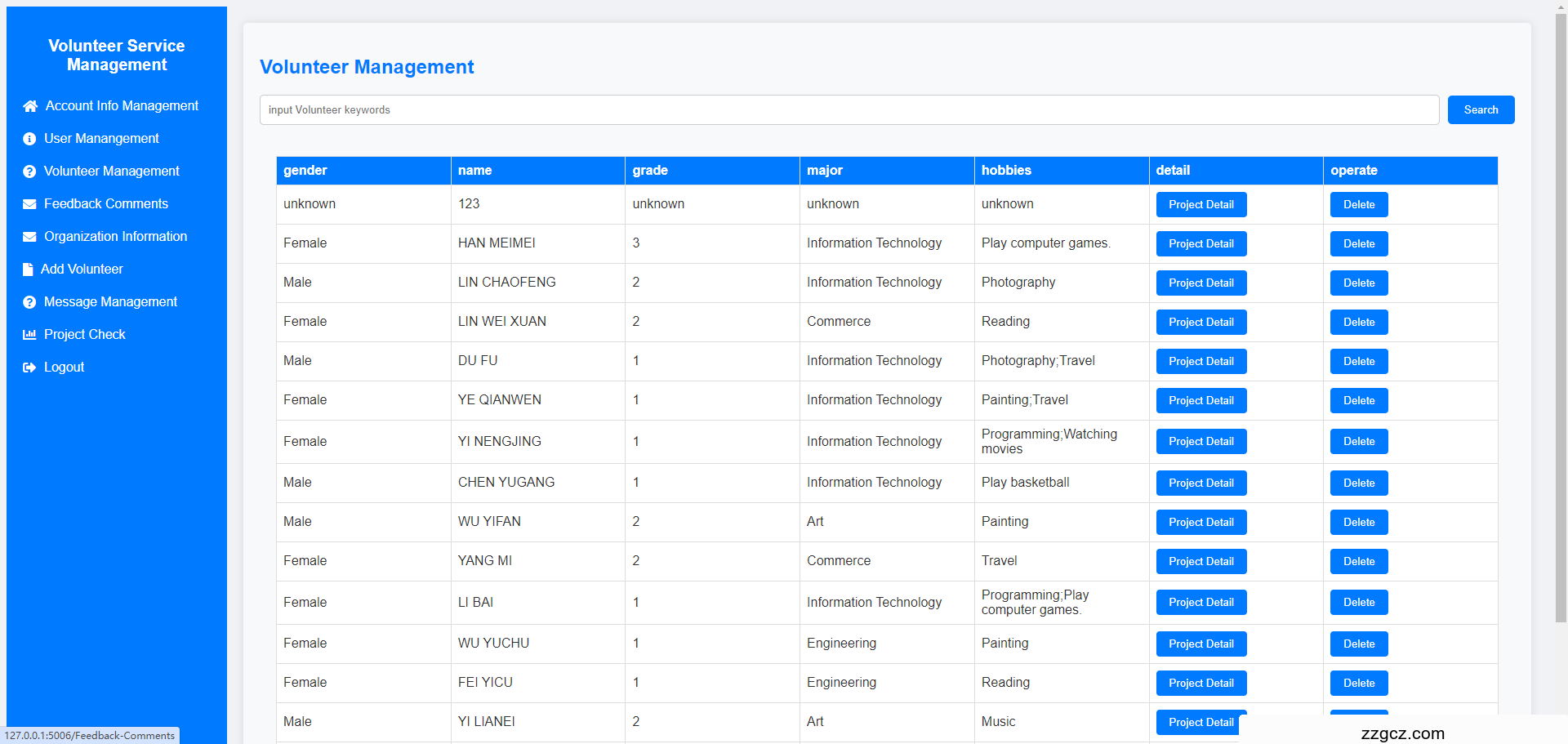The height and width of the screenshot is (744, 1568).
Task: Focus the Volunteer keywords search field
Action: point(849,110)
